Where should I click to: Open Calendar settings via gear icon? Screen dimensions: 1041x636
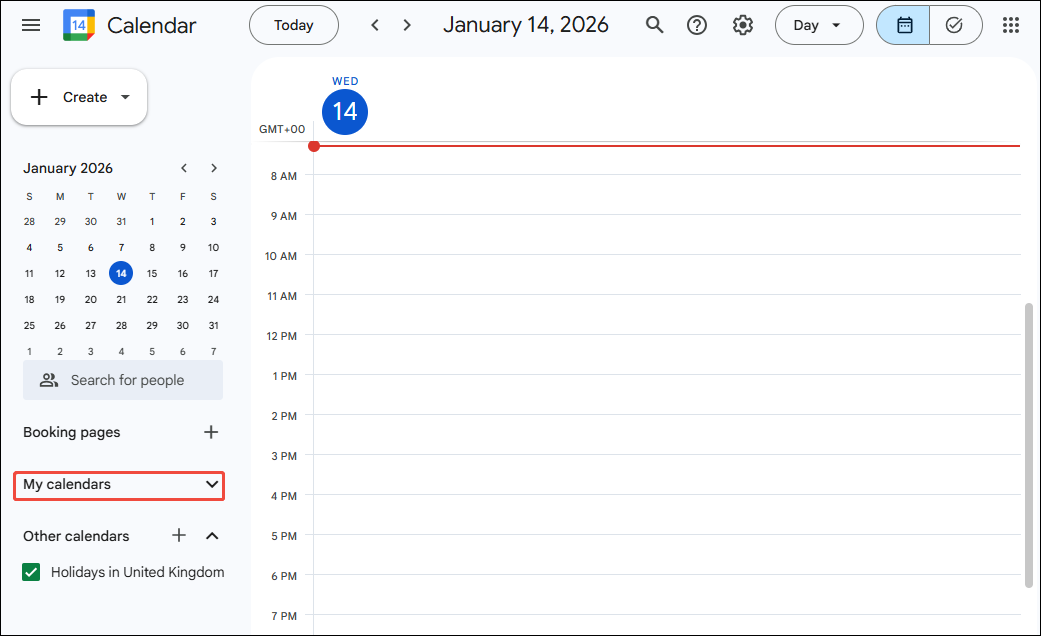743,25
